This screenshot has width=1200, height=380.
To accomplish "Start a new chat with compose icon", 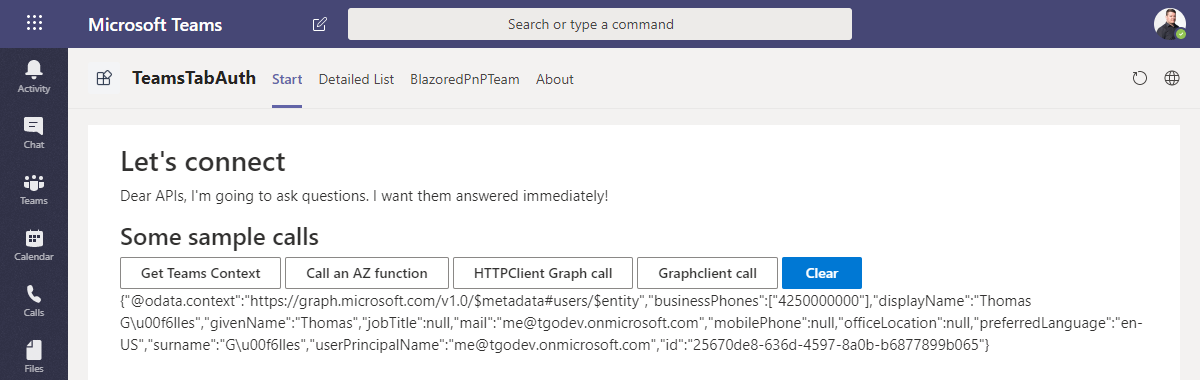I will coord(319,24).
